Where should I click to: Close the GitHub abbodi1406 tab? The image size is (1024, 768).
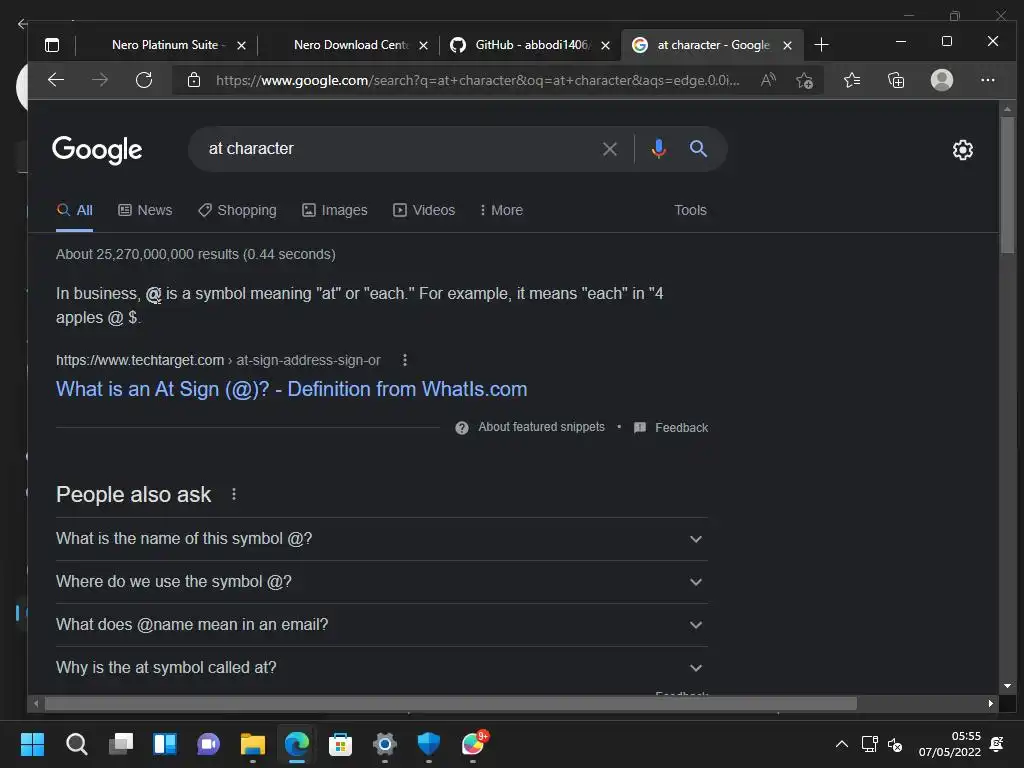coord(605,46)
